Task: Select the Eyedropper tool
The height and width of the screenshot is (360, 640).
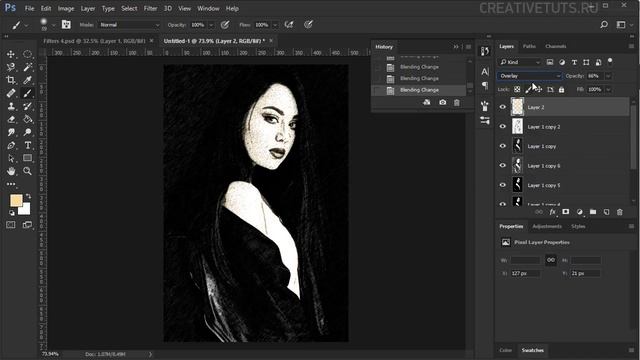Action: (27, 80)
